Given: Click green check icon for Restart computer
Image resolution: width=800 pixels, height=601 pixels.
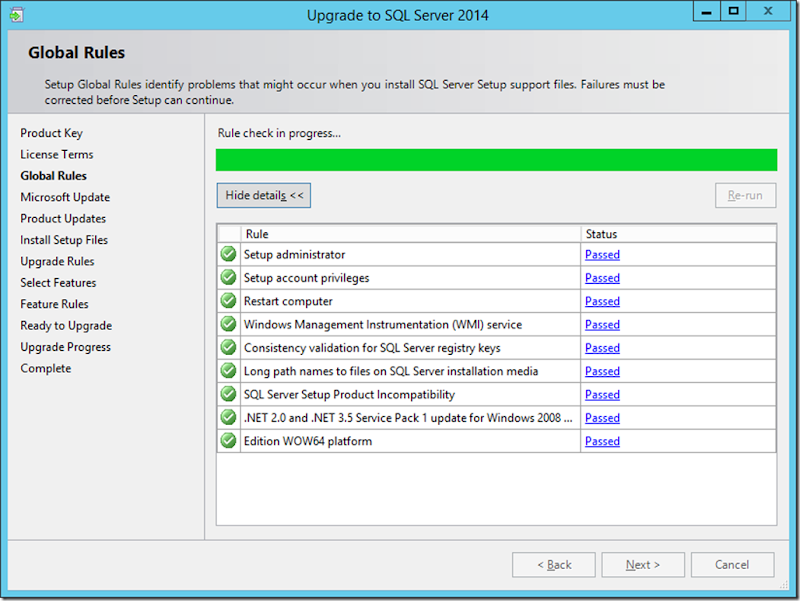Looking at the screenshot, I should coord(229,301).
